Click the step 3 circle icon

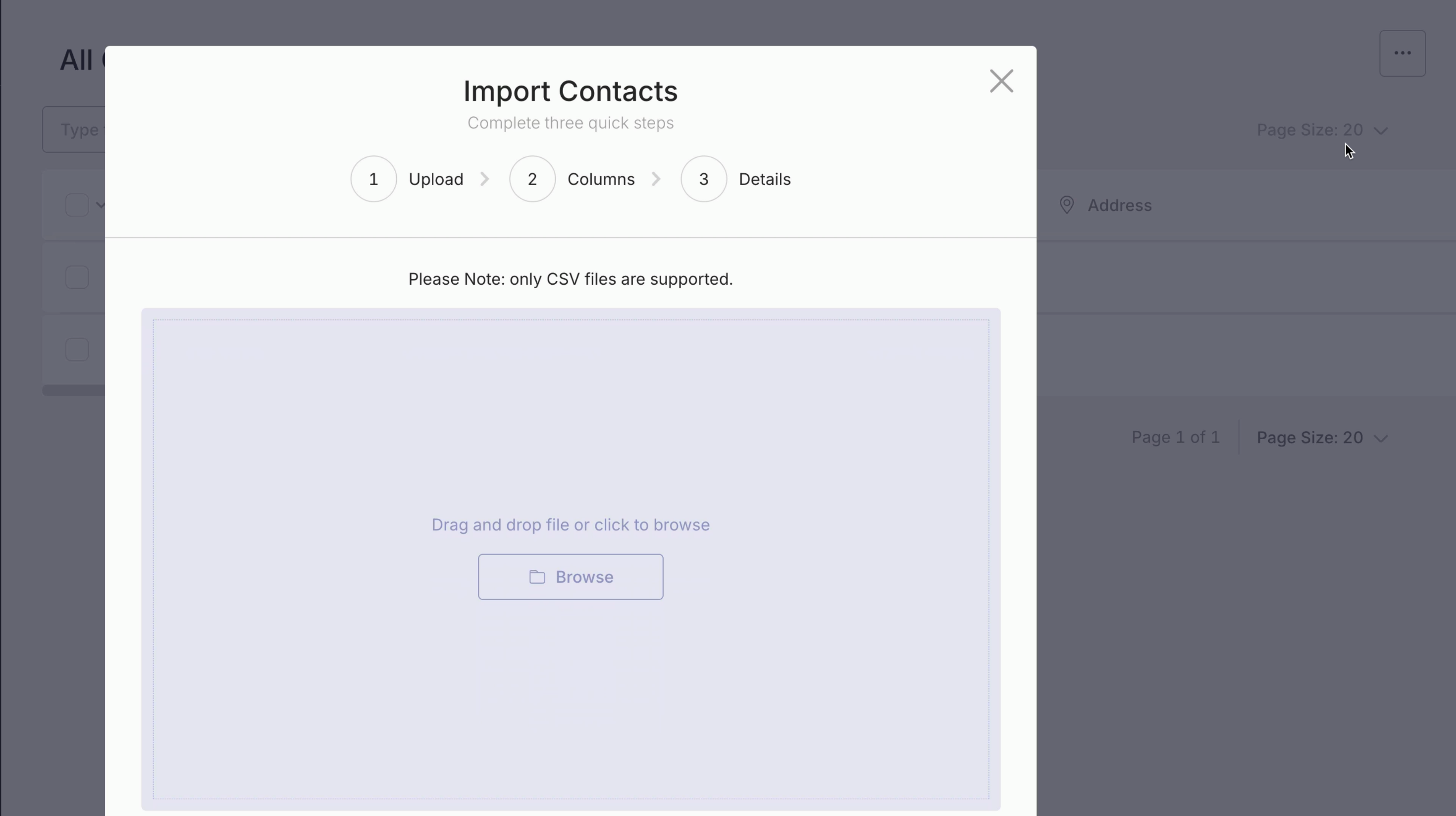(703, 179)
